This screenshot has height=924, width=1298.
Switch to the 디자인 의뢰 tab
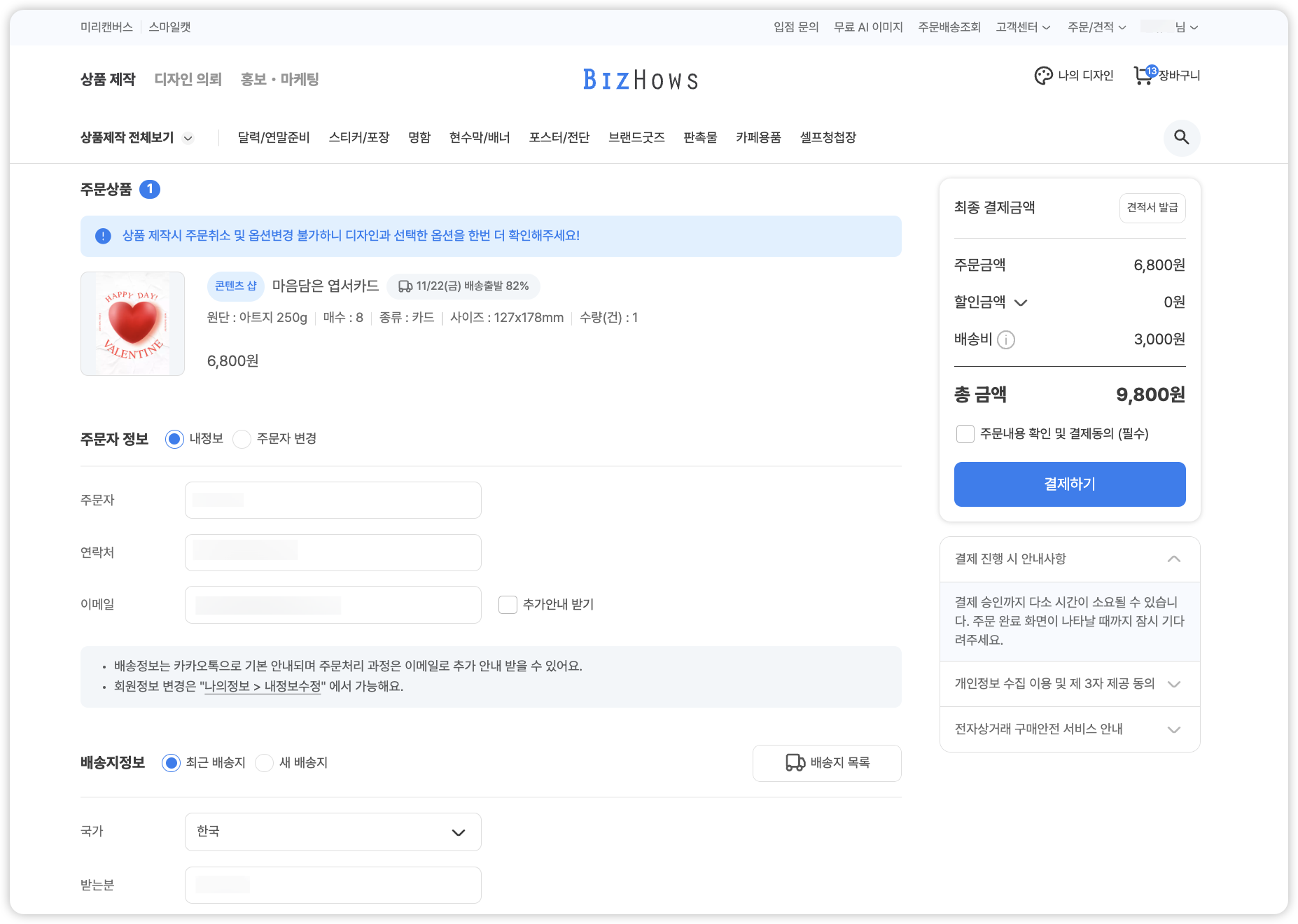(188, 80)
